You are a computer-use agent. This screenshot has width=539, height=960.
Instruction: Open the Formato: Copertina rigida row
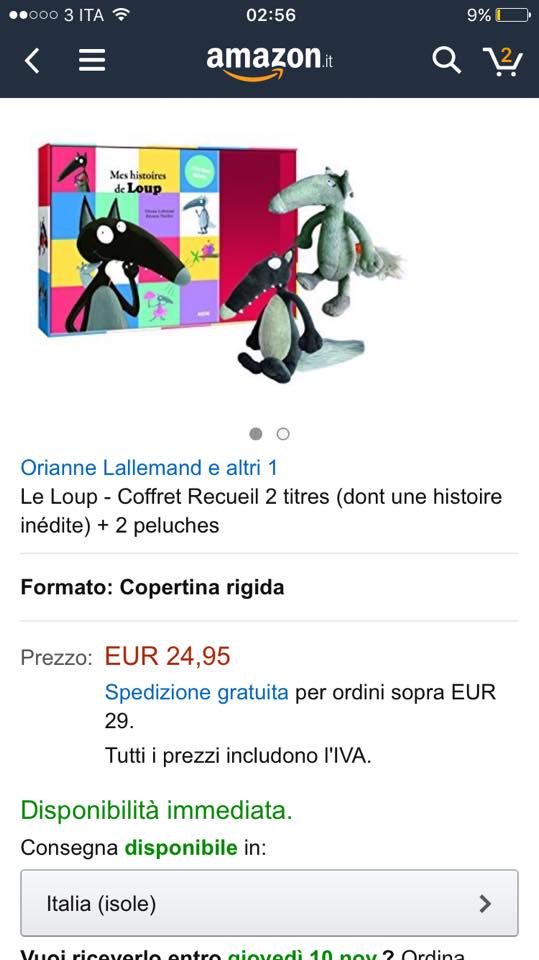pos(270,587)
